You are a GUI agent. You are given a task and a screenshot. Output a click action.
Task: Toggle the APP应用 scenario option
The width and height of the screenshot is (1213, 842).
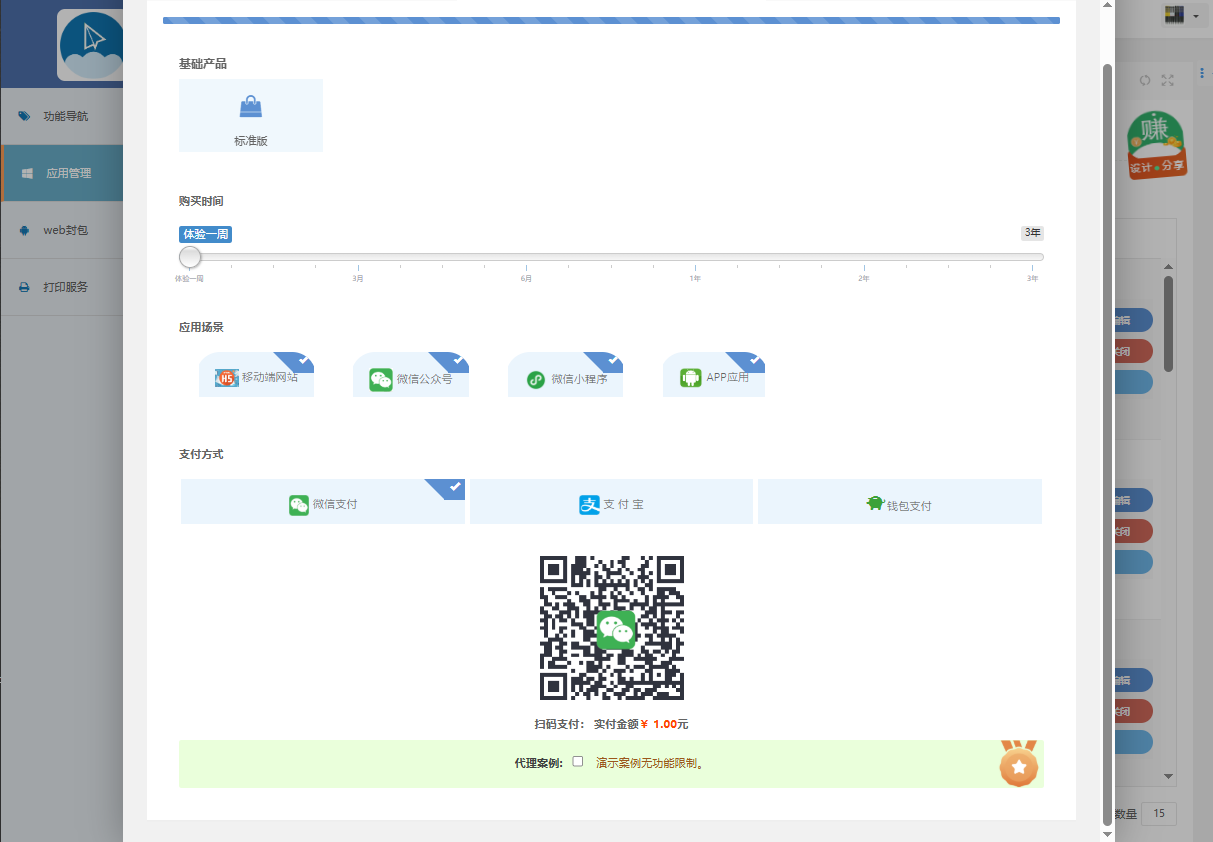tap(714, 377)
